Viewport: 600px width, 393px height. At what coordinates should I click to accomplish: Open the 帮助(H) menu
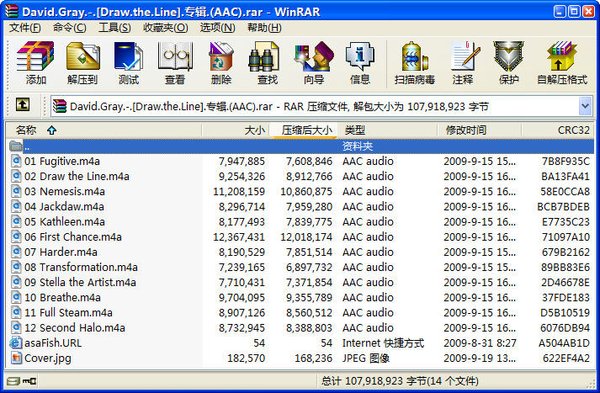click(264, 28)
